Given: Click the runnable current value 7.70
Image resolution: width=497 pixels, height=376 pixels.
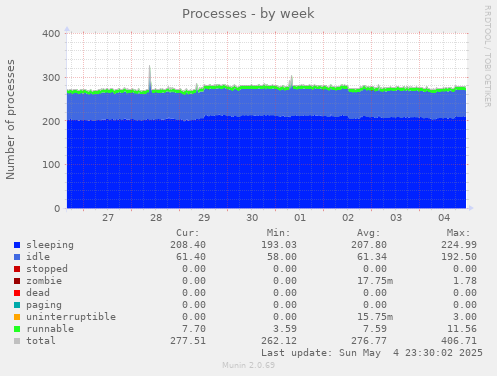Looking at the screenshot, I should (x=194, y=329).
